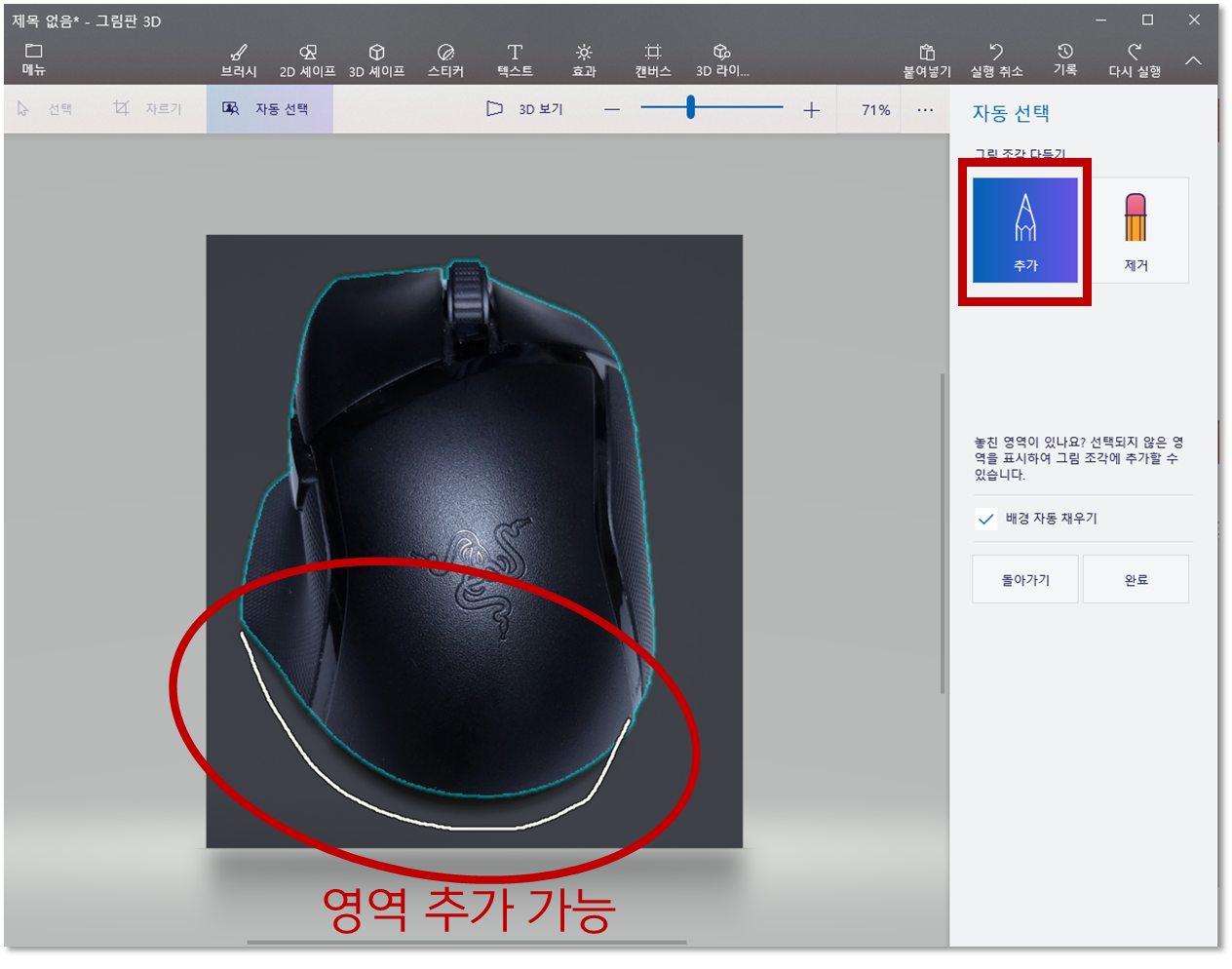Click 붙여넣기 paste
The height and width of the screenshot is (969, 1232).
[926, 60]
